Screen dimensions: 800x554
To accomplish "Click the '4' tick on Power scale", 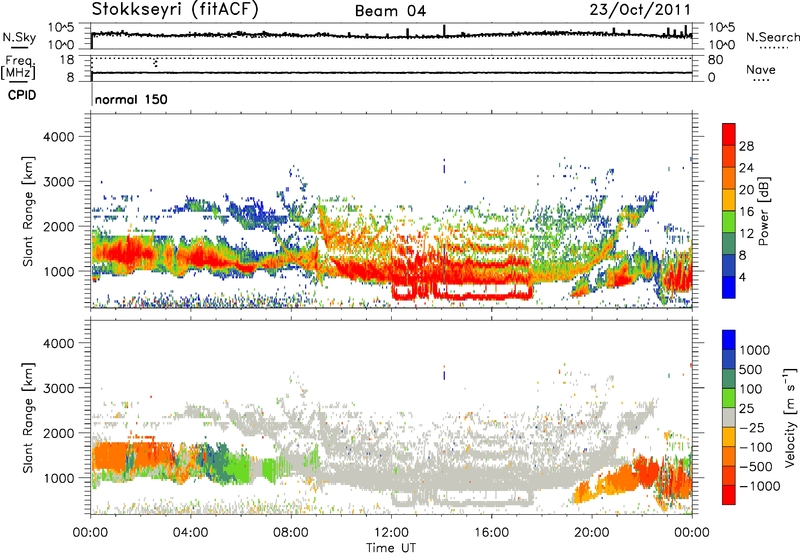I will pos(742,278).
